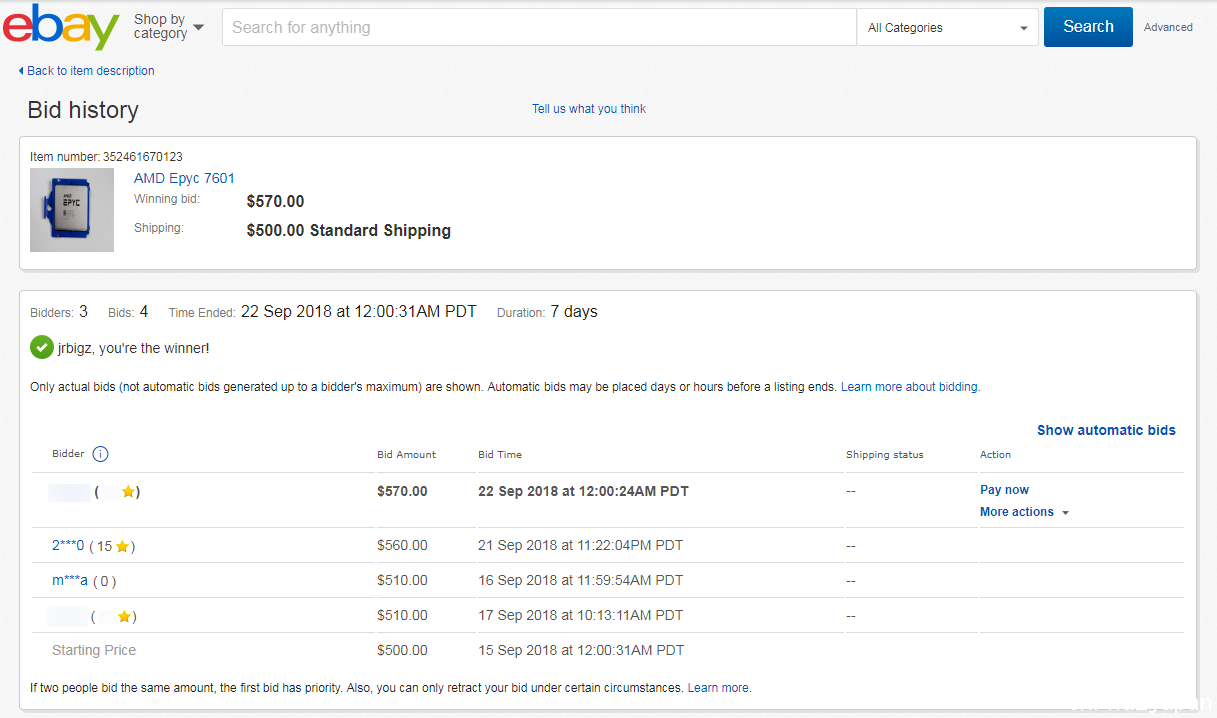Screen dimensions: 1217x718
Task: Click '$500.00 Standard Shipping' text
Action: pyautogui.click(x=349, y=231)
